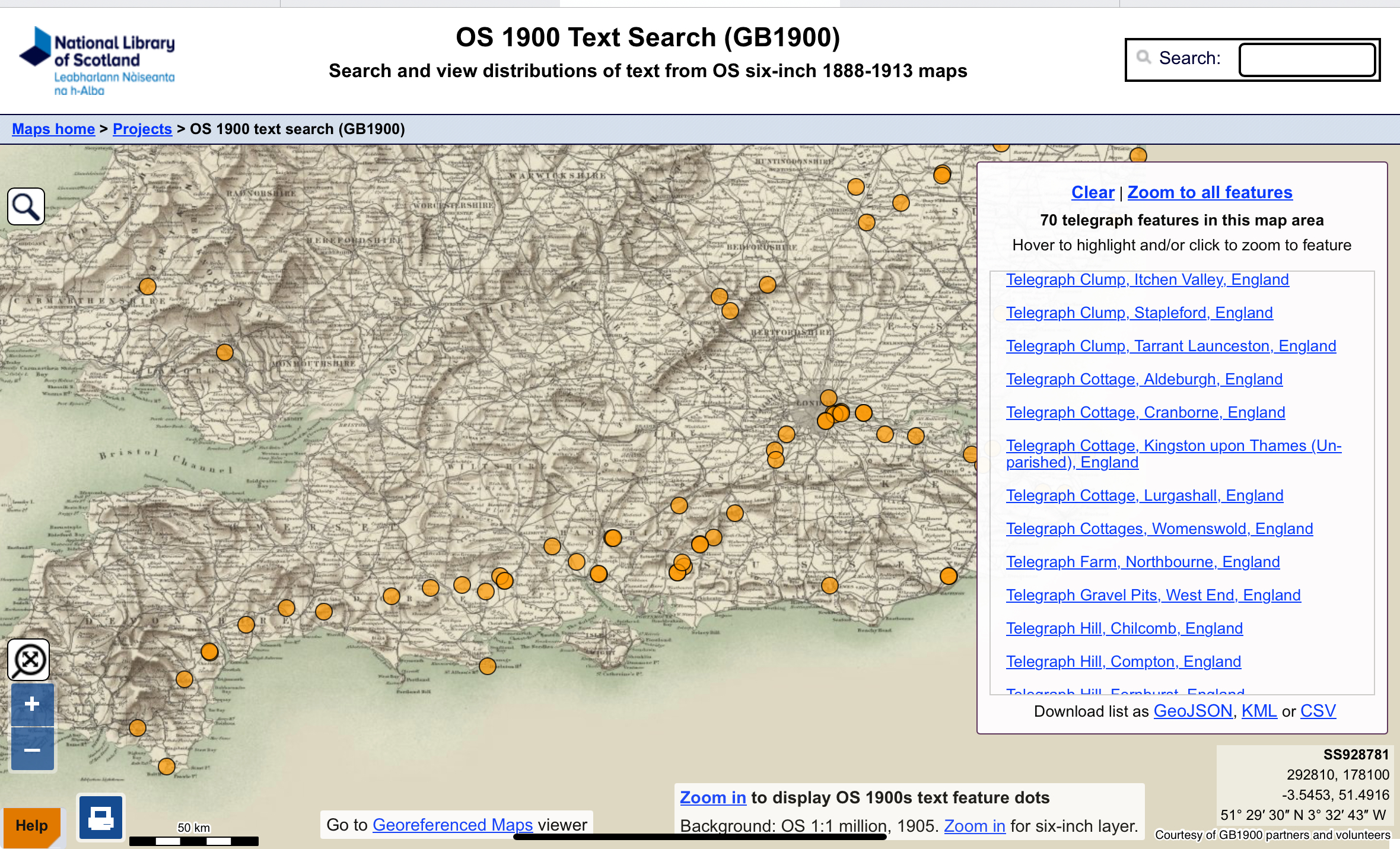Open Telegraph Cottage, Lurgashall result
Image resolution: width=1400 pixels, height=849 pixels.
pyautogui.click(x=1145, y=495)
